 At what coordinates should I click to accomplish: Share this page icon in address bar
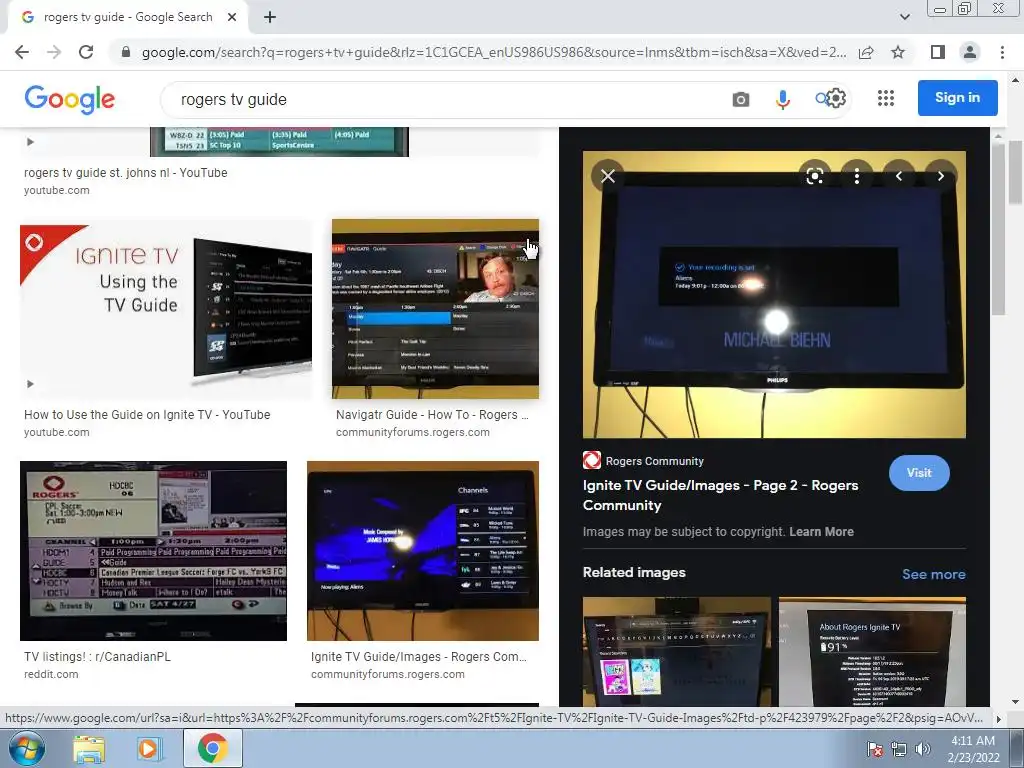866,52
